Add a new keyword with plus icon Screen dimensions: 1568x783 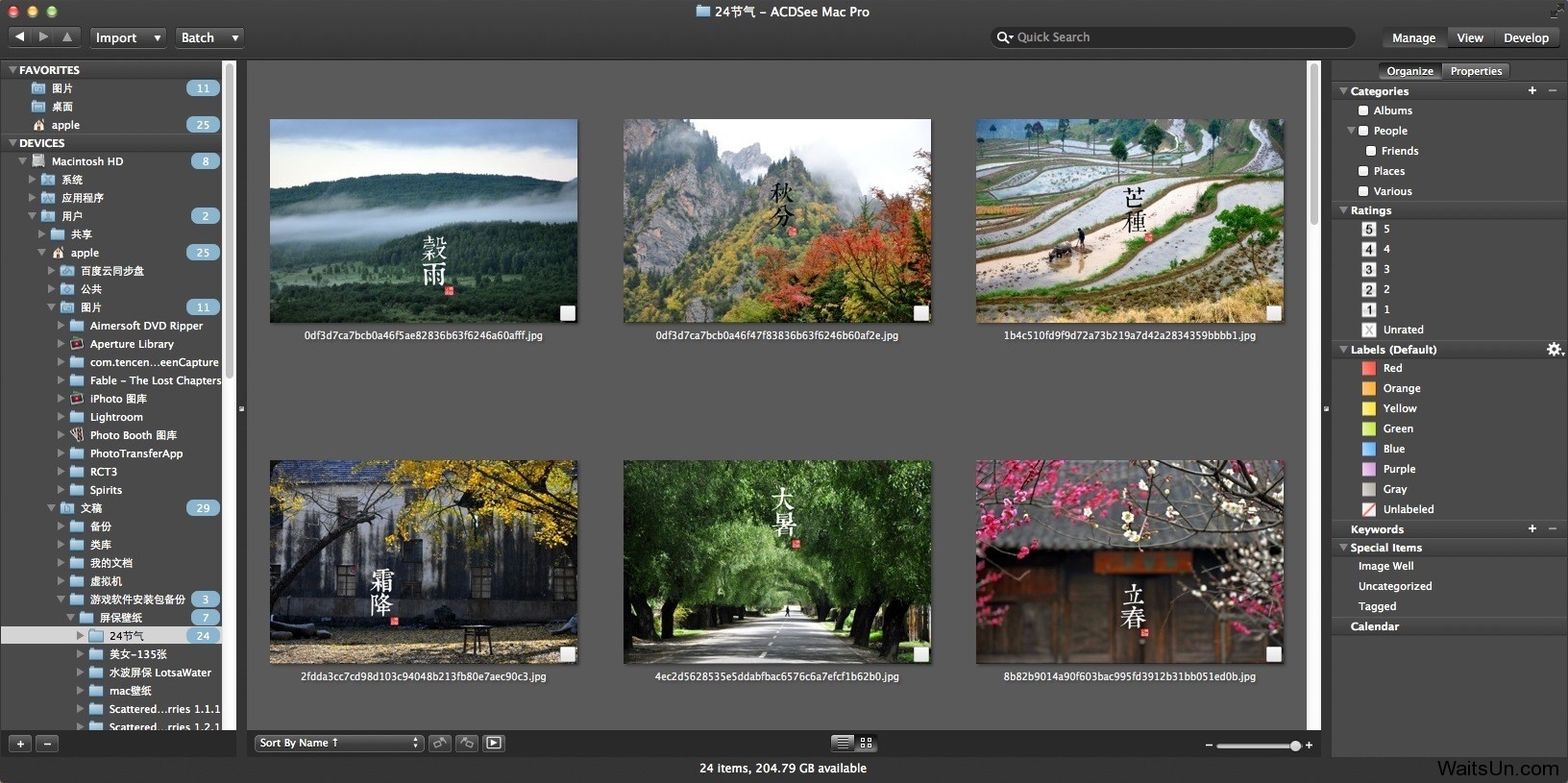point(1532,528)
